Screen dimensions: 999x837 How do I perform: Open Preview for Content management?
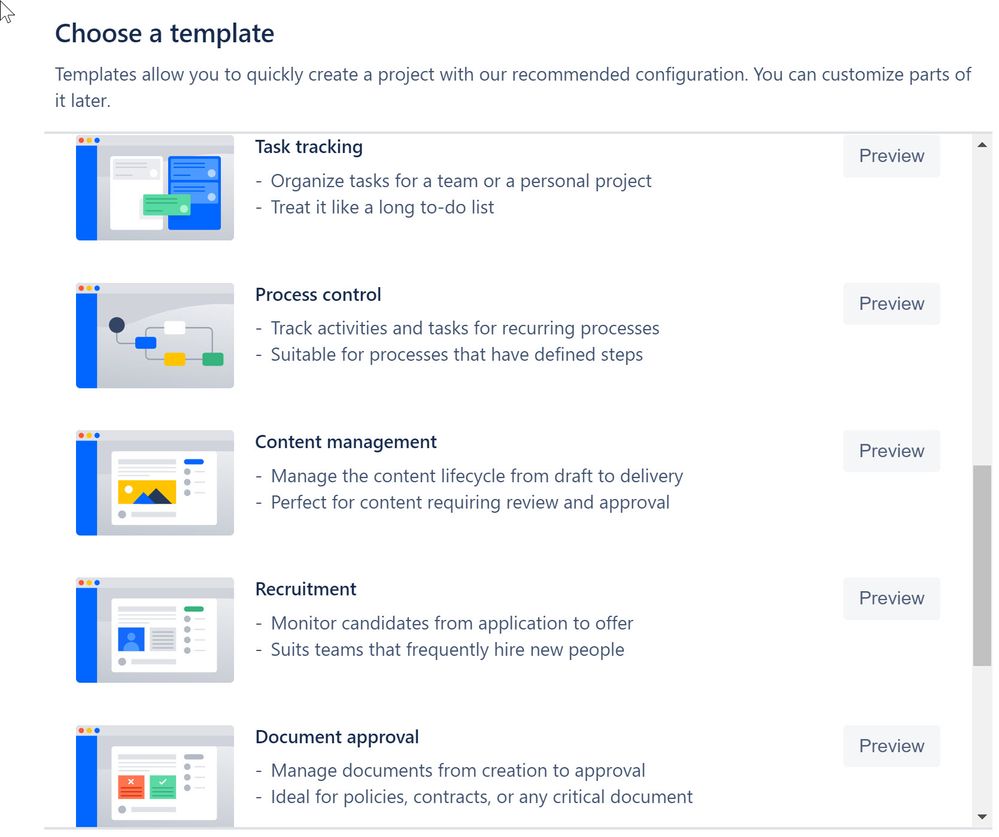coord(891,451)
